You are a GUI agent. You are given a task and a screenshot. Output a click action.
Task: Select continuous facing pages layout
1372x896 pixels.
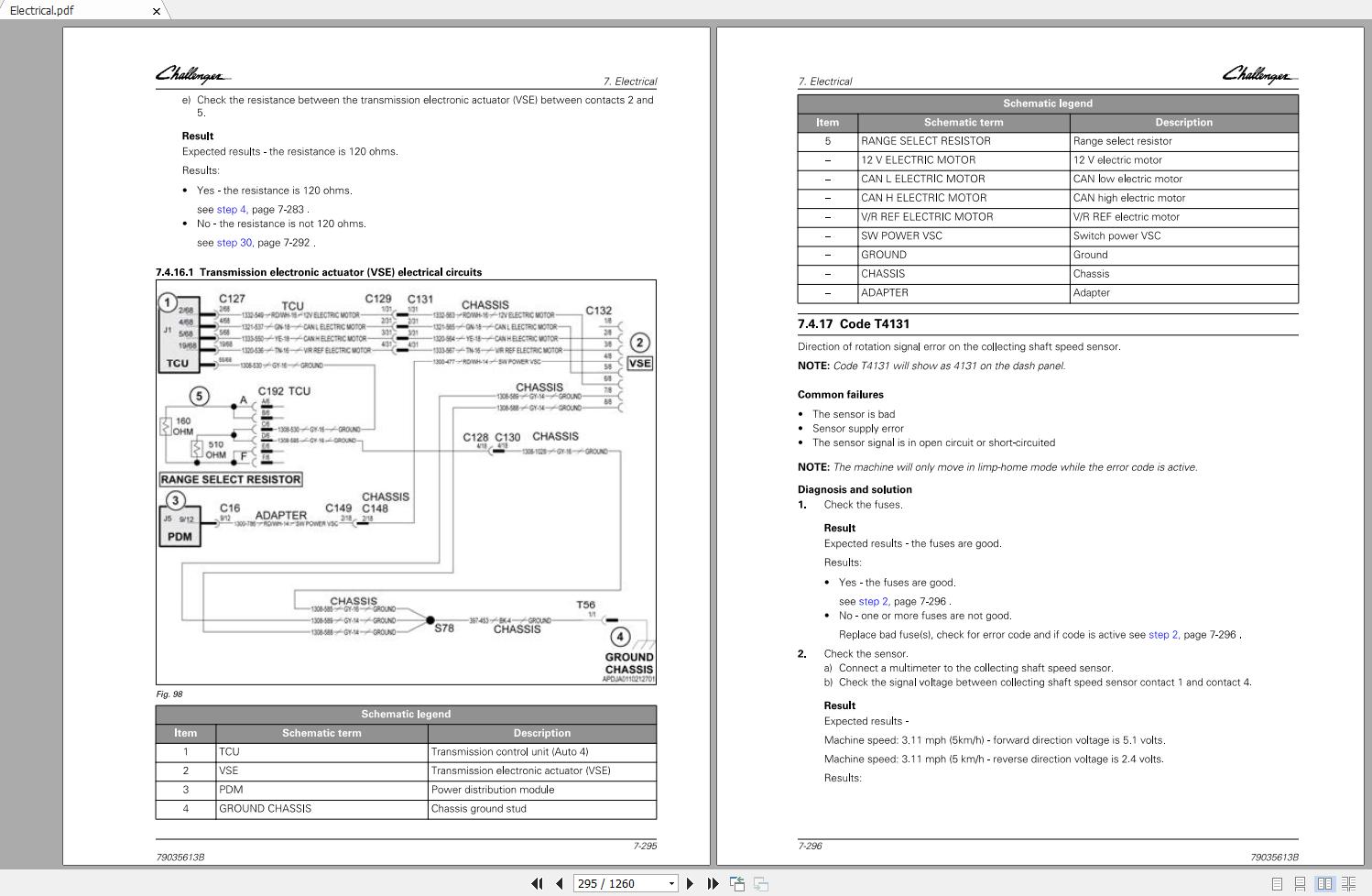click(1348, 884)
